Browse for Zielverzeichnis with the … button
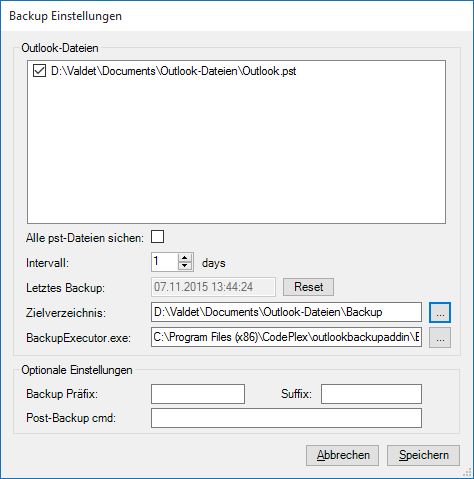The width and height of the screenshot is (474, 479). click(440, 312)
